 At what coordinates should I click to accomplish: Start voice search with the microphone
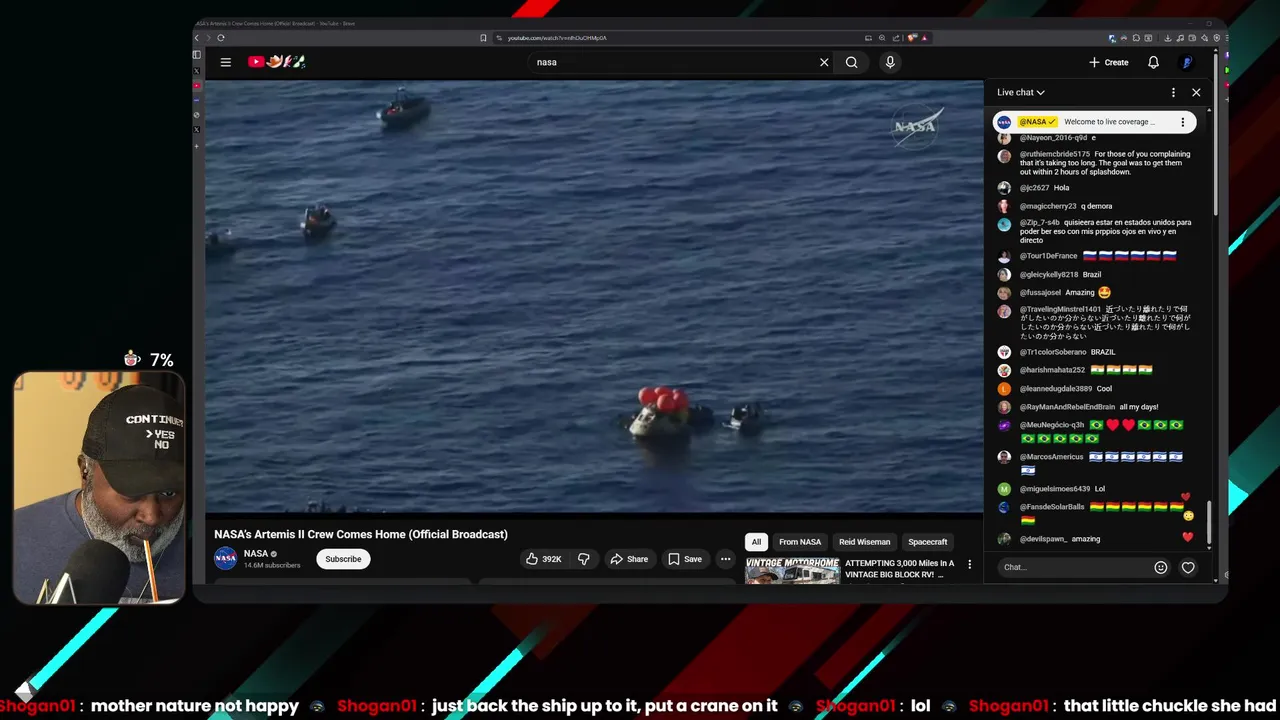pos(890,62)
